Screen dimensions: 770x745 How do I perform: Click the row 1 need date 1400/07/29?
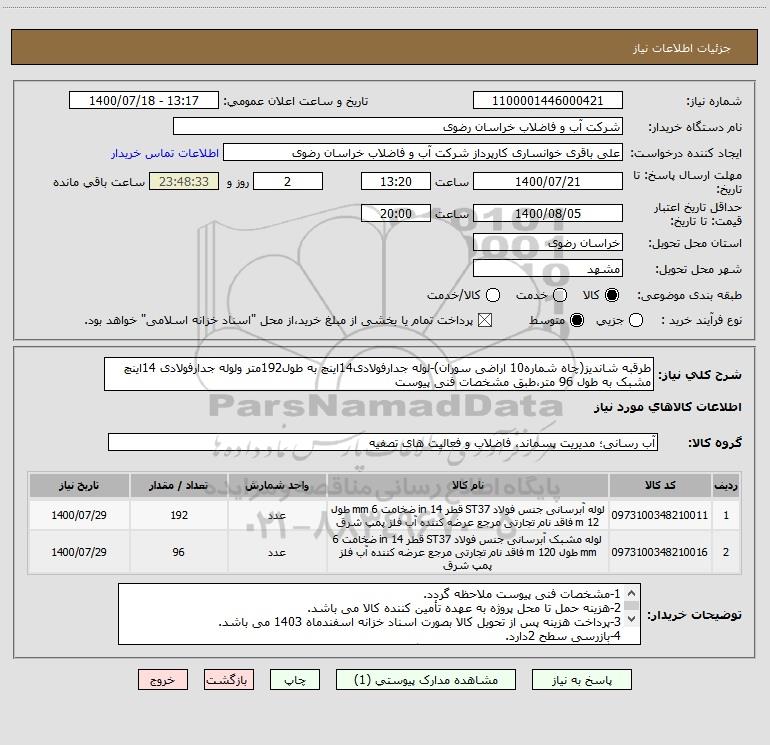[79, 515]
